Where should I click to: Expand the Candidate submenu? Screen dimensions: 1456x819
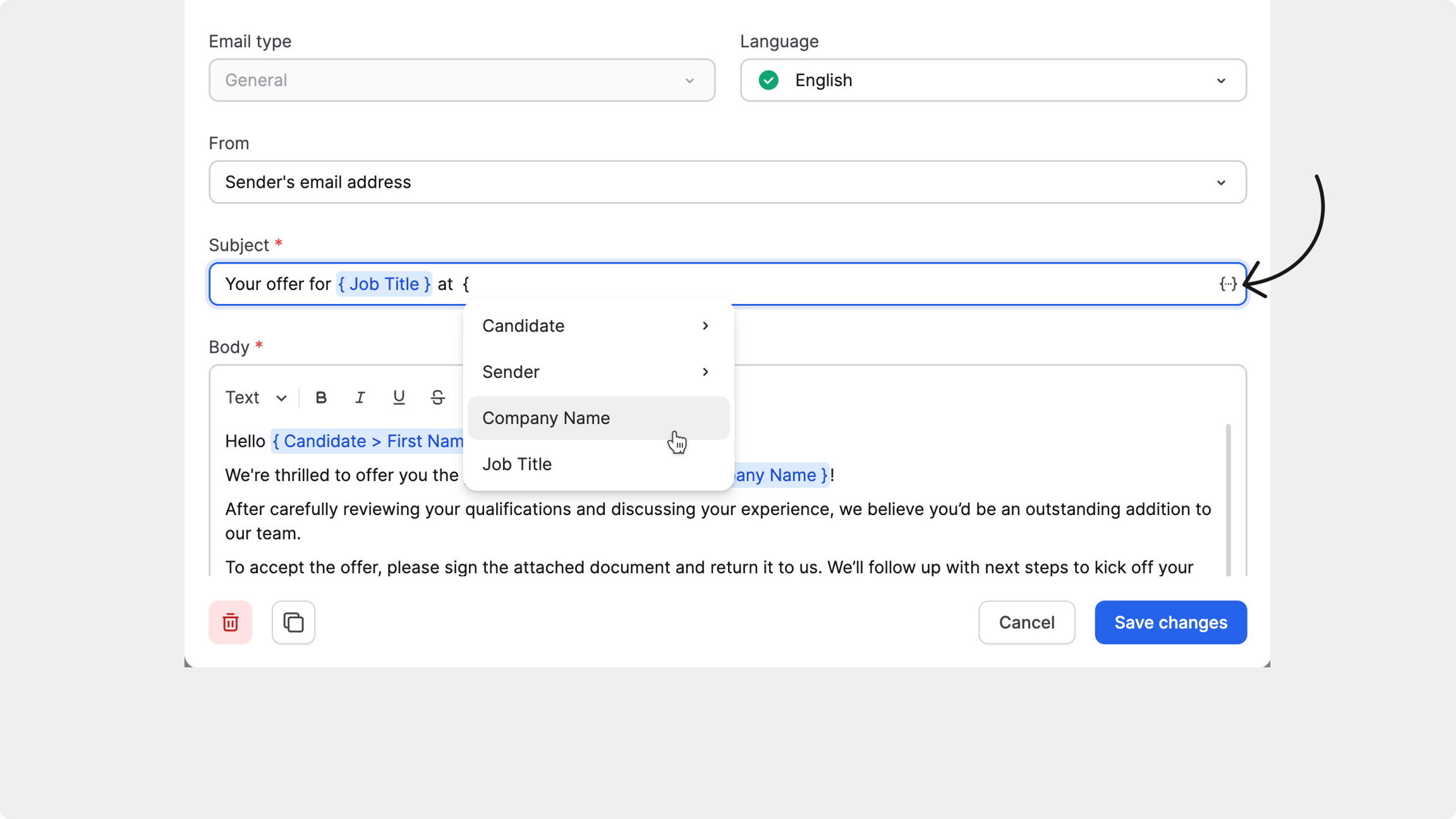[597, 326]
